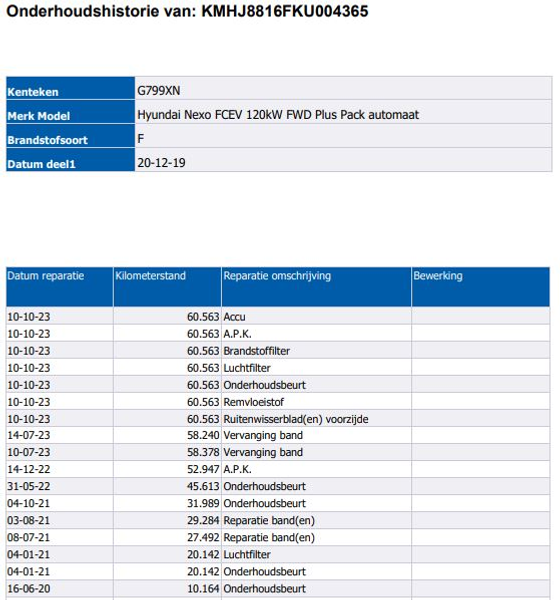This screenshot has width=560, height=600.
Task: Click the 04-01-21 Luchtfilter row
Action: point(278,554)
